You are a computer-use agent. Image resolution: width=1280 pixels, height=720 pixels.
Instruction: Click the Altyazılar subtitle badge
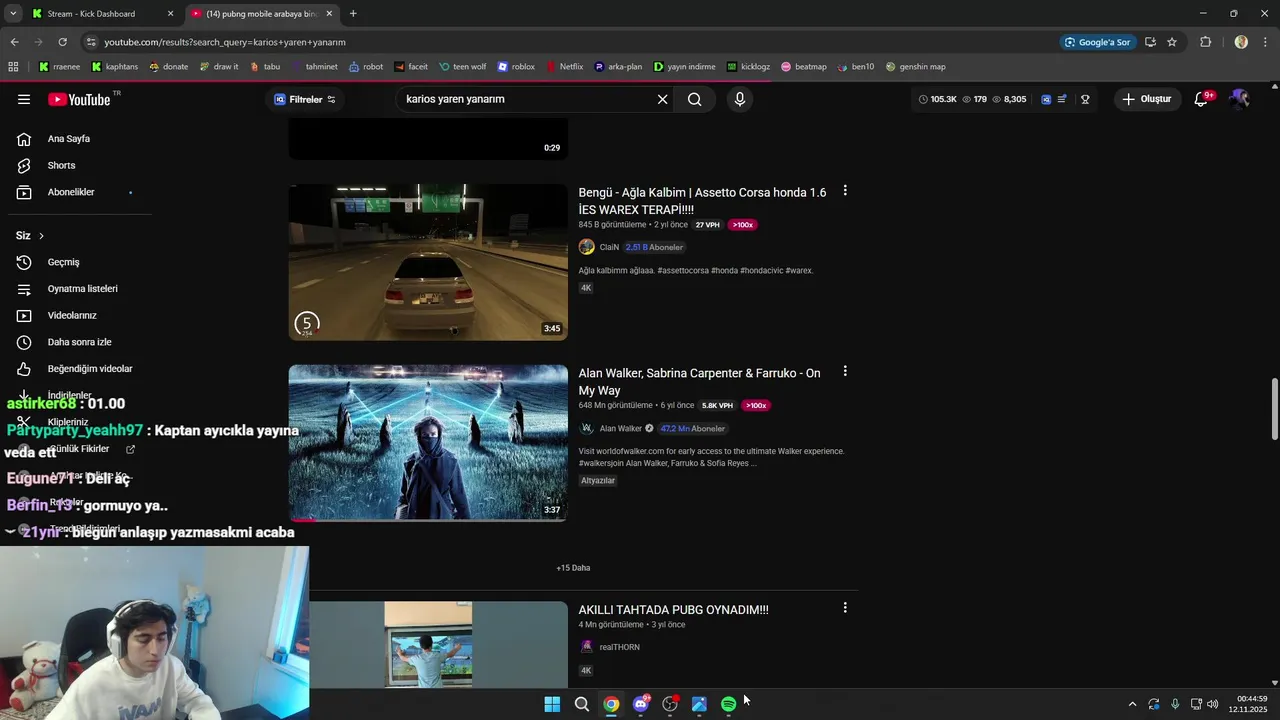598,481
